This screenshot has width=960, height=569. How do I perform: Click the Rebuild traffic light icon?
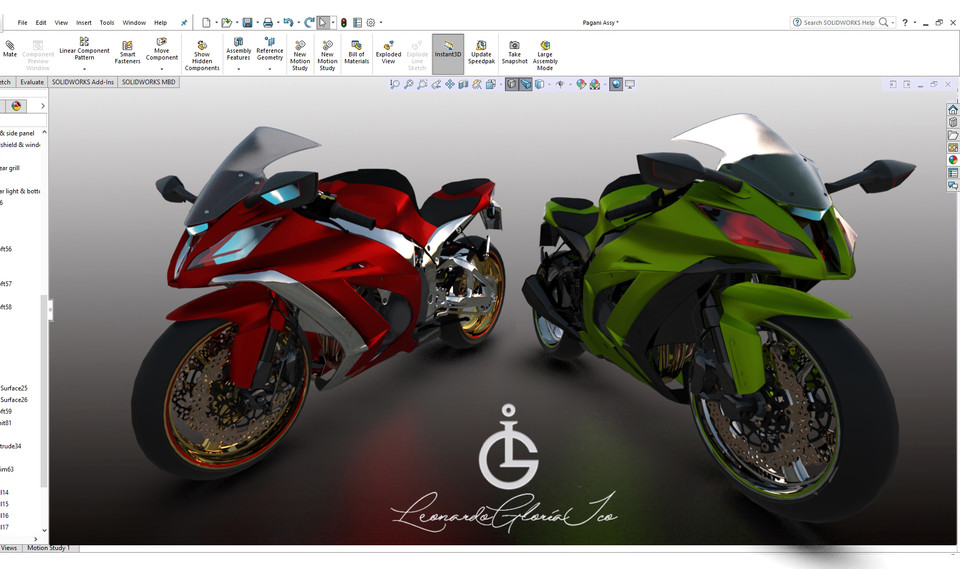point(343,23)
